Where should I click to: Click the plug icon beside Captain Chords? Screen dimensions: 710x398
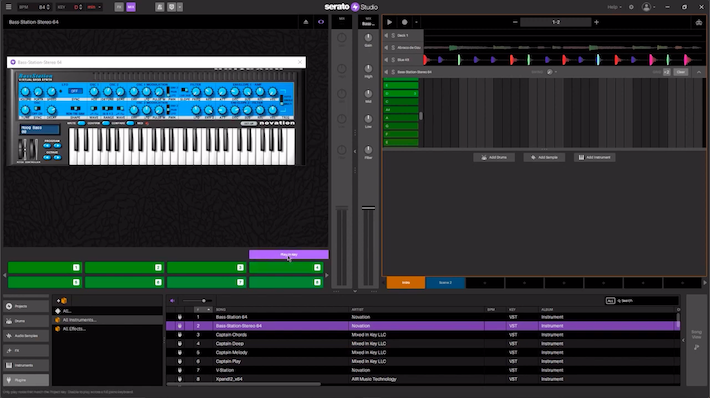tap(180, 335)
